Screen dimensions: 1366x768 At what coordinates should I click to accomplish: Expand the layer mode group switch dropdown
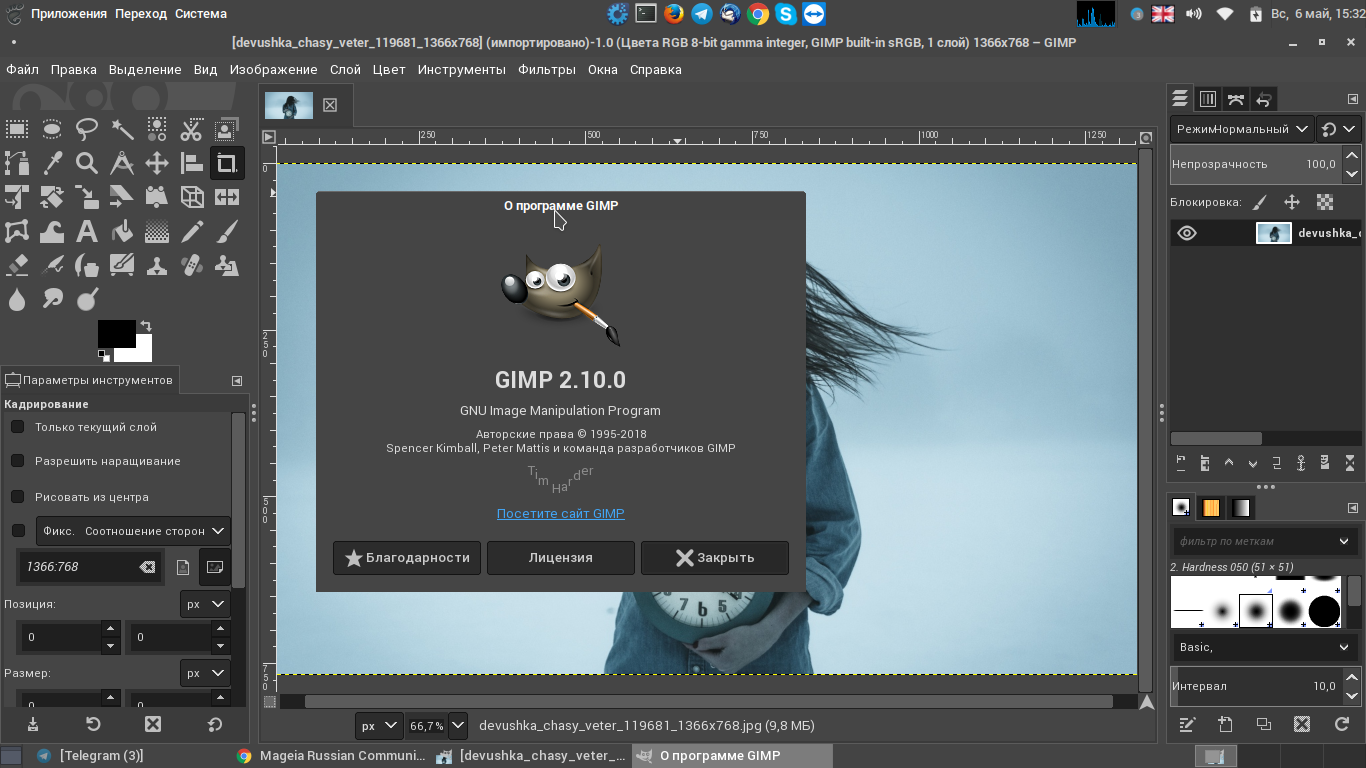(x=1339, y=129)
